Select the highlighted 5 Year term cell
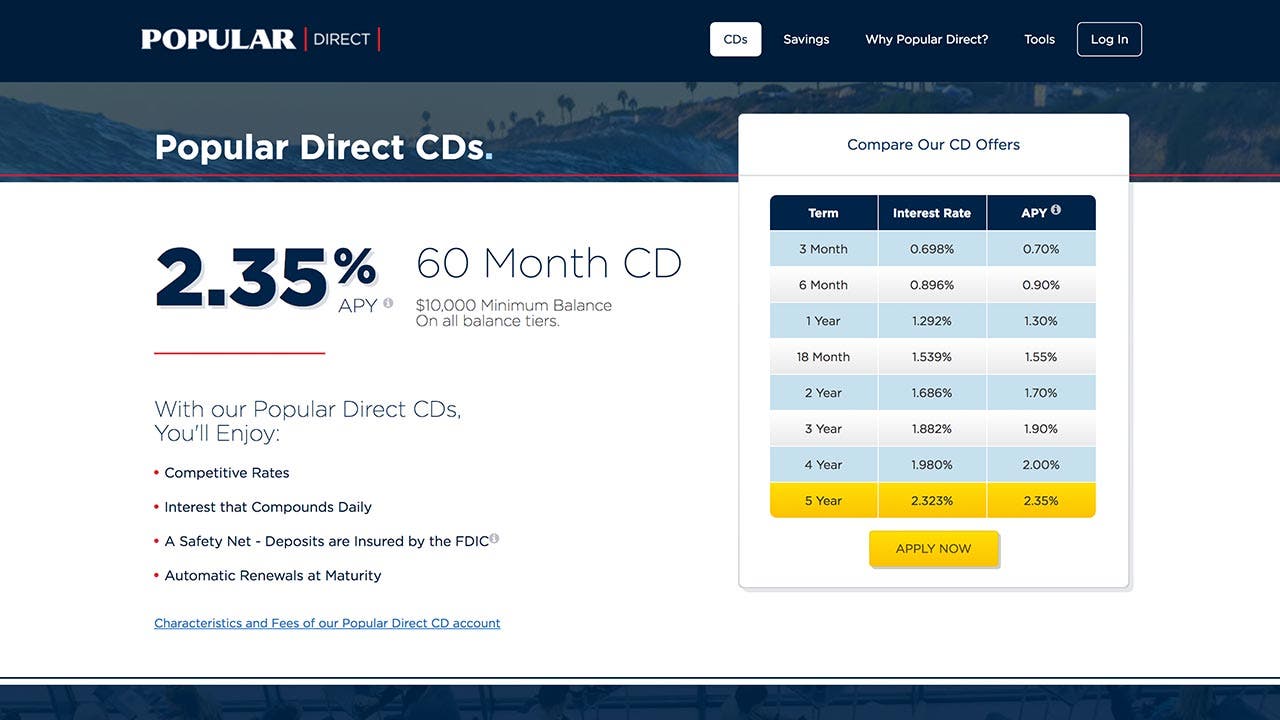The height and width of the screenshot is (720, 1280). tap(823, 501)
